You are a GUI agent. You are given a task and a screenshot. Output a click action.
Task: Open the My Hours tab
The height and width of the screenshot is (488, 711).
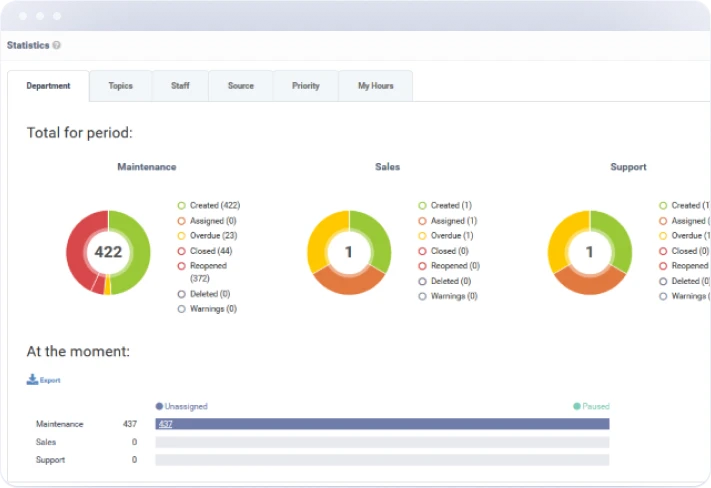click(x=376, y=86)
